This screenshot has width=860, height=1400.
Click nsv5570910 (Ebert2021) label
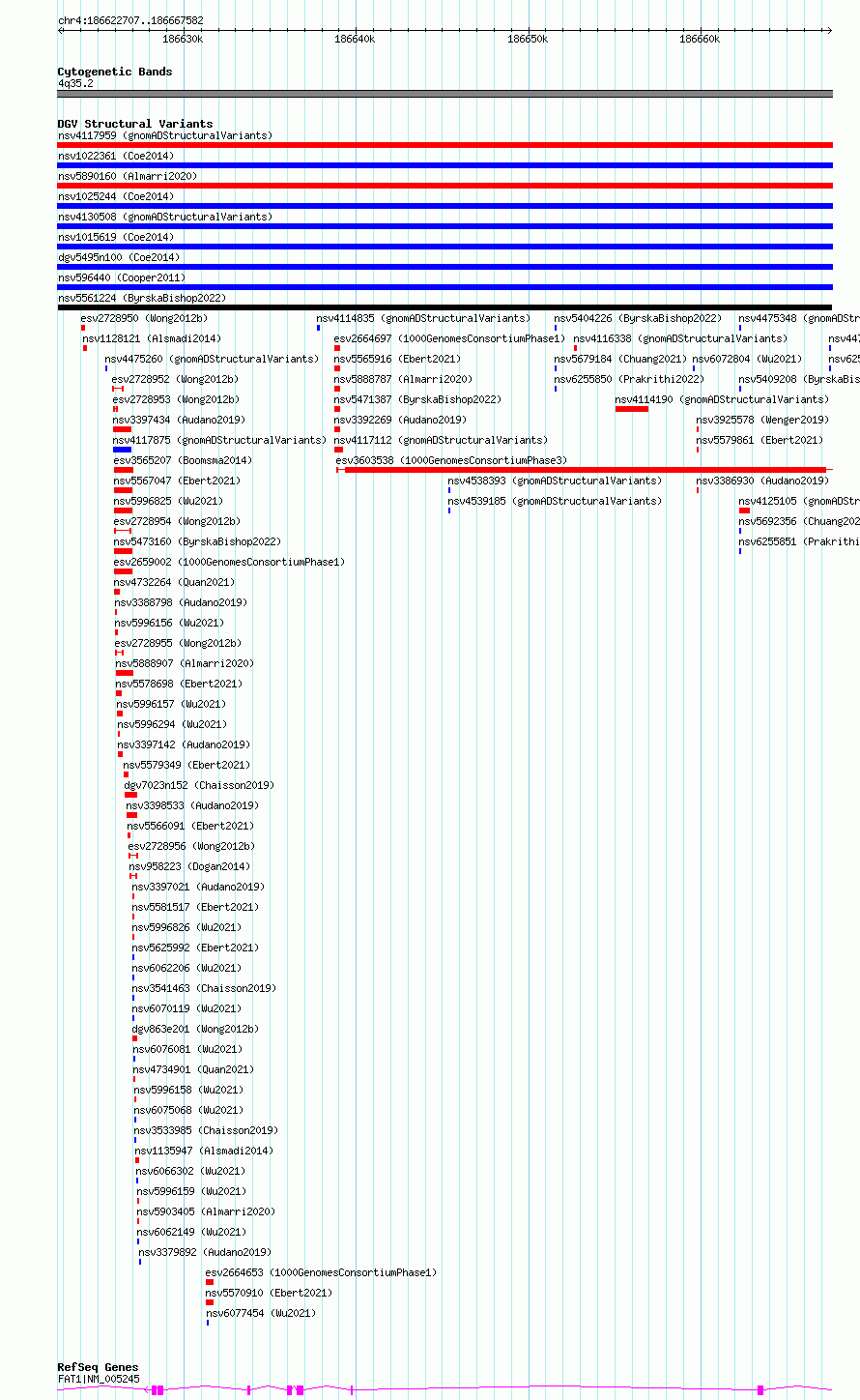[269, 1293]
